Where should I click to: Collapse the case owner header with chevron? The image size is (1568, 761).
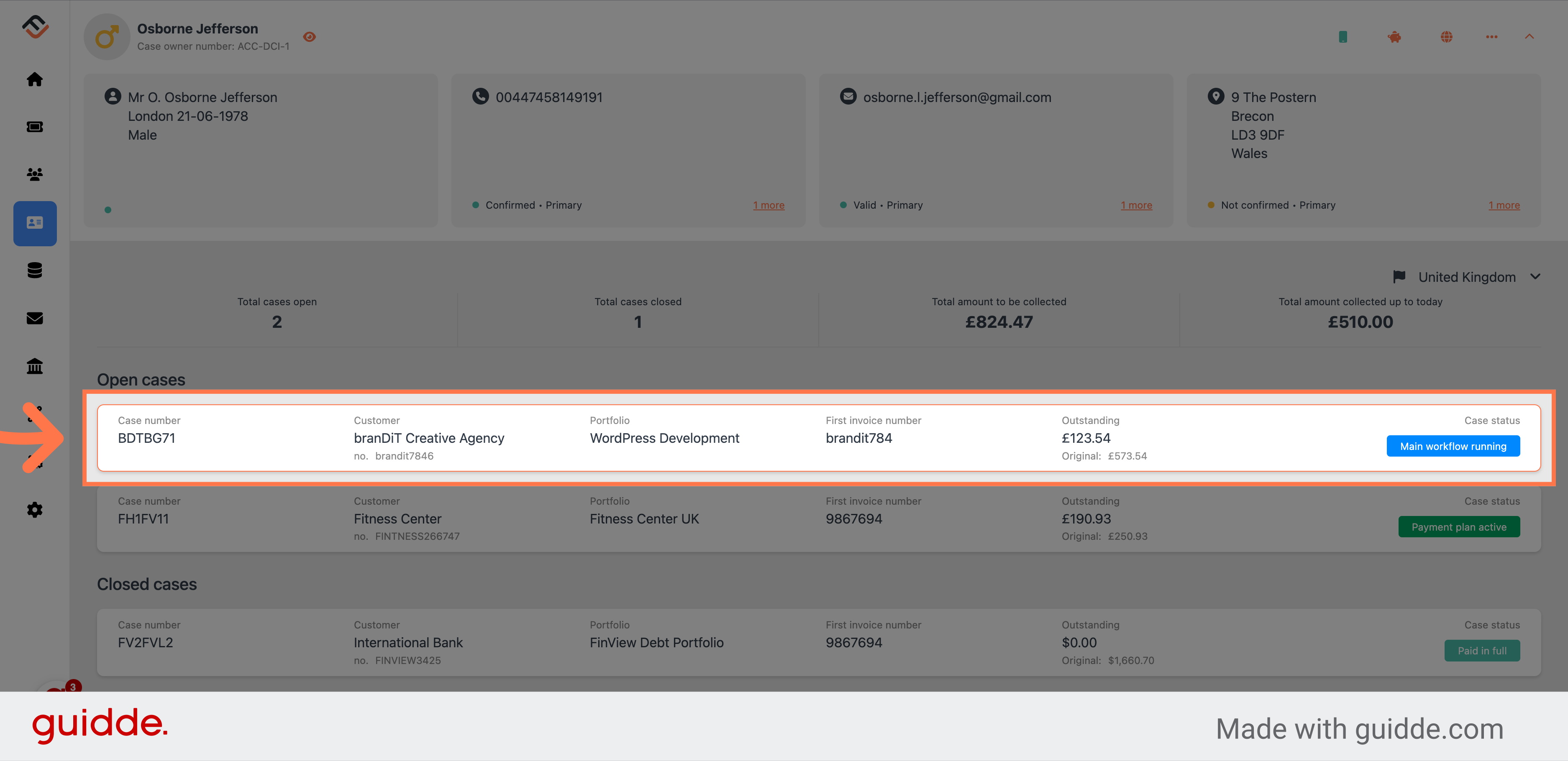tap(1529, 36)
